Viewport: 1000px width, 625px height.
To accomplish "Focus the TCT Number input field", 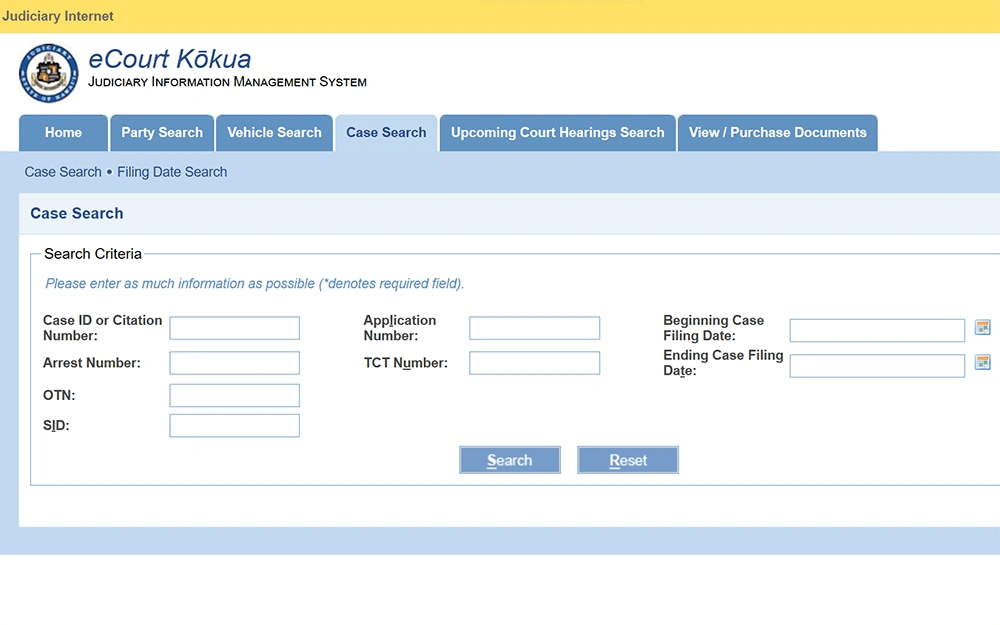I will pyautogui.click(x=534, y=363).
